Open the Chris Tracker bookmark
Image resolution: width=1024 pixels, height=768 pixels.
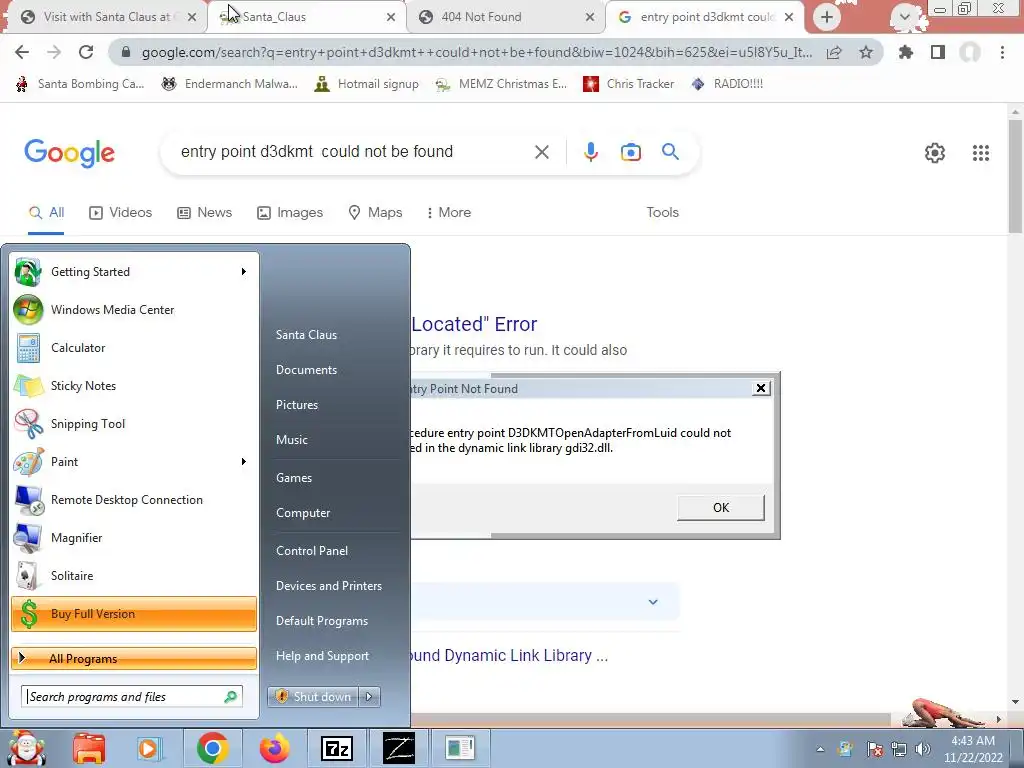[628, 84]
